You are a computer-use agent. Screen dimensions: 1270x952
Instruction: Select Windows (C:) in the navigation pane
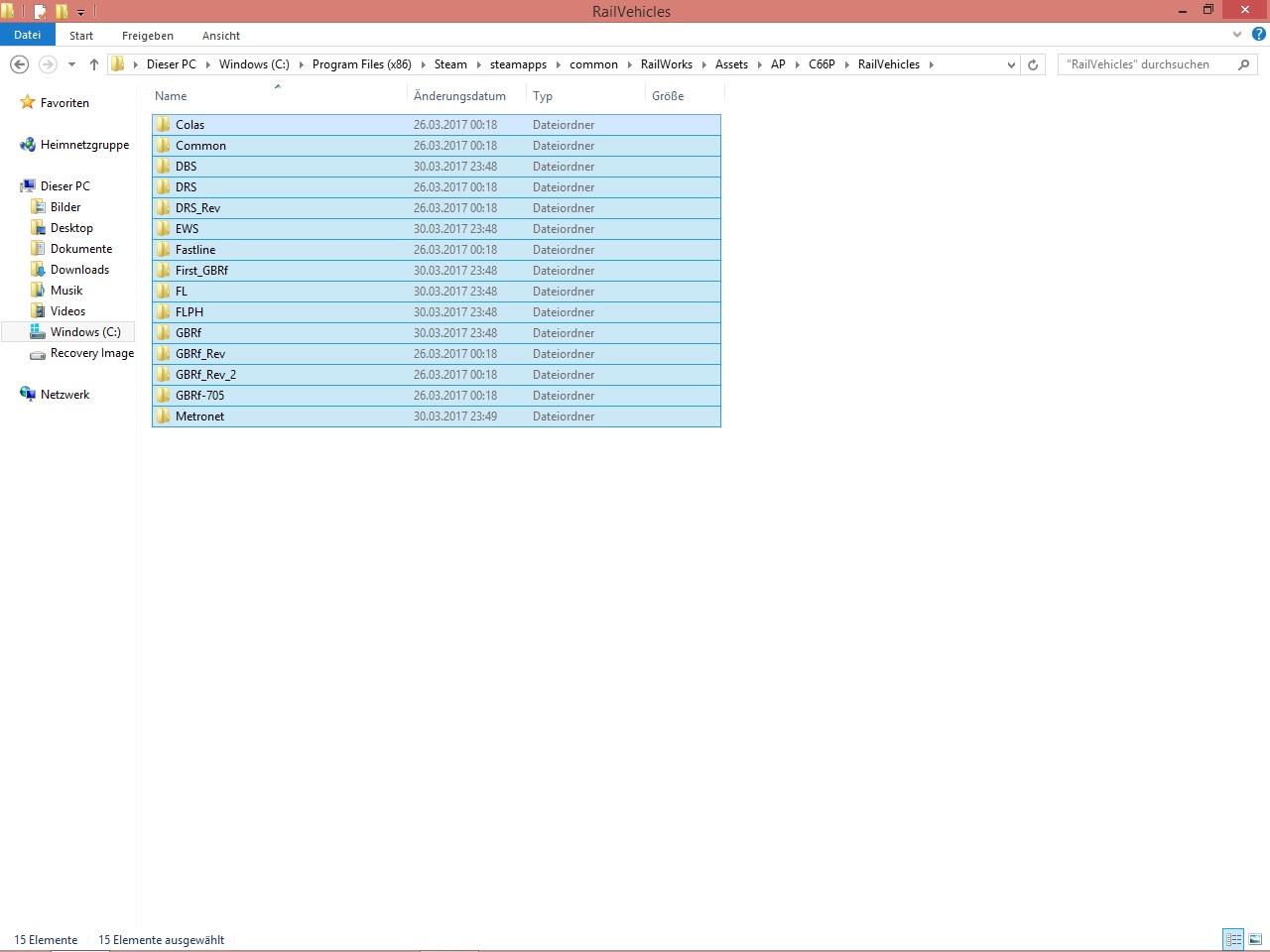pos(85,332)
